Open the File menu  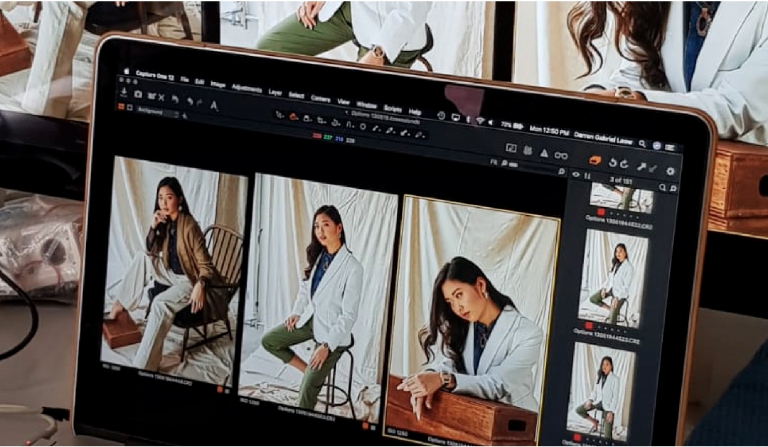pos(184,79)
